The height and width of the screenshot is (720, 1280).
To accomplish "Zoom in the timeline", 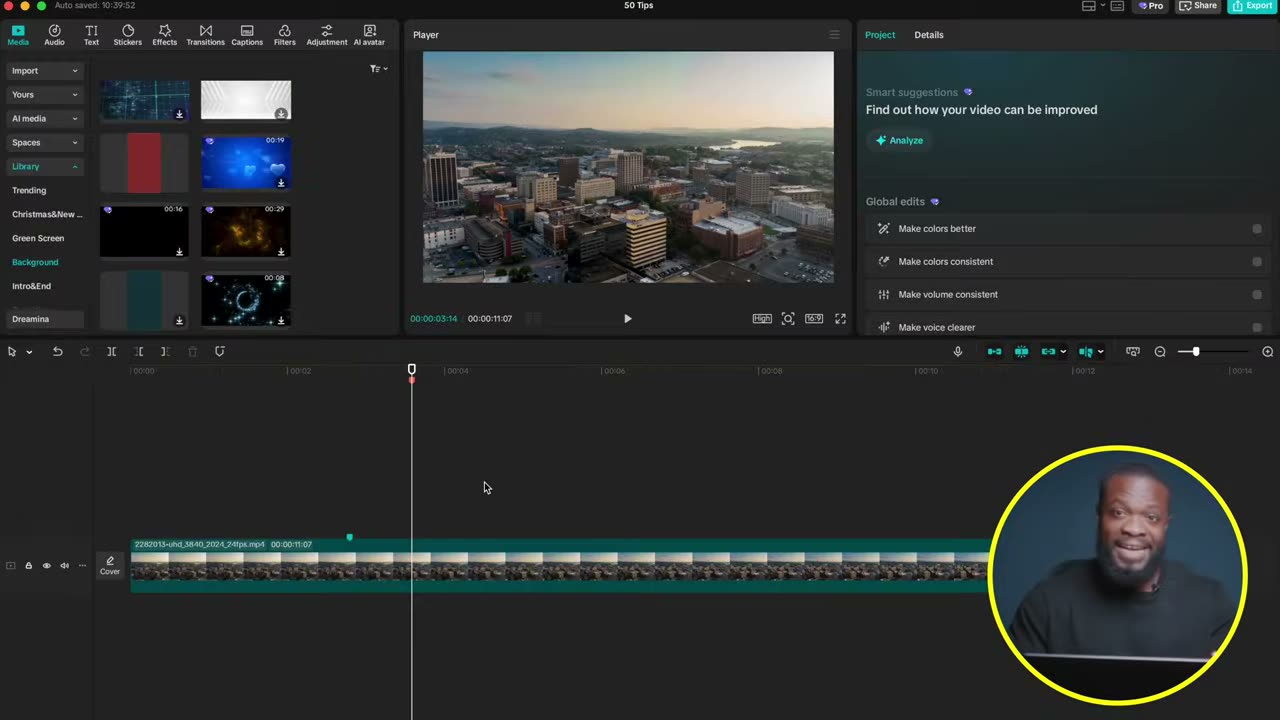I will click(x=1268, y=352).
